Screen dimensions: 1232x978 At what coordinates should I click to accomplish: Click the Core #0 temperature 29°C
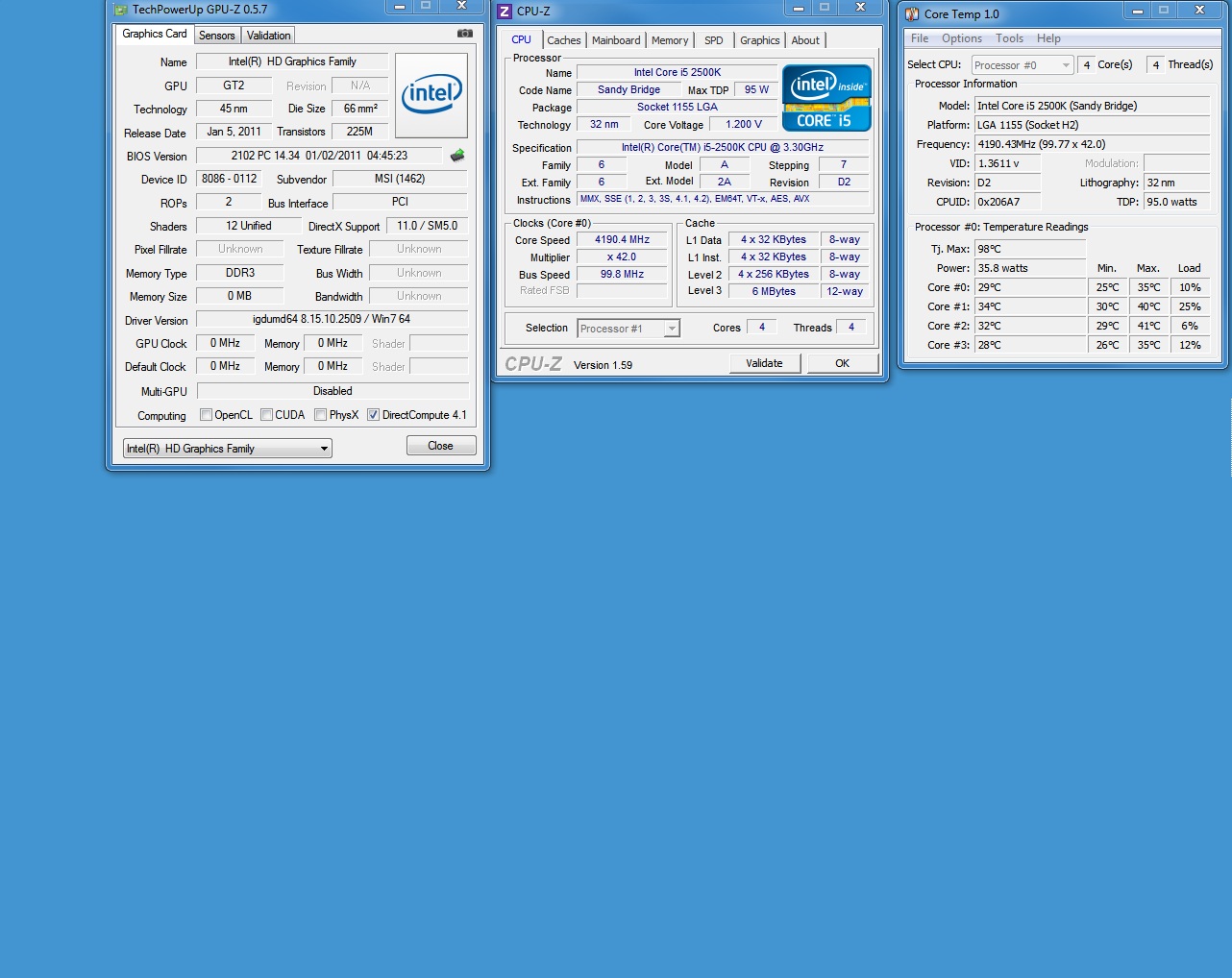[1030, 287]
